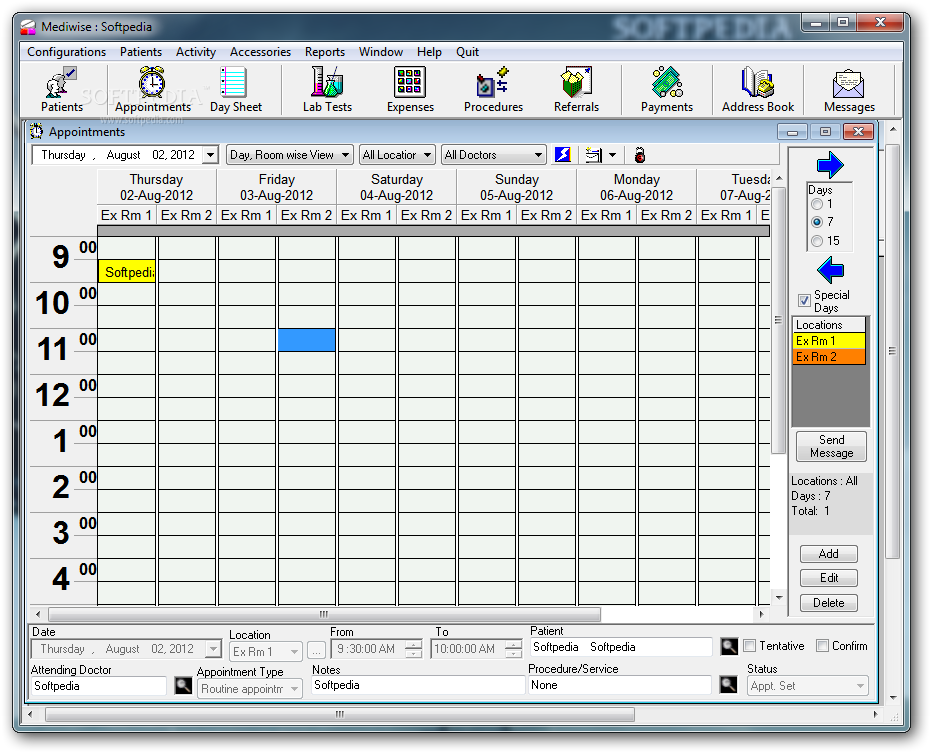
Task: Open the Procedures icon
Action: pyautogui.click(x=493, y=89)
